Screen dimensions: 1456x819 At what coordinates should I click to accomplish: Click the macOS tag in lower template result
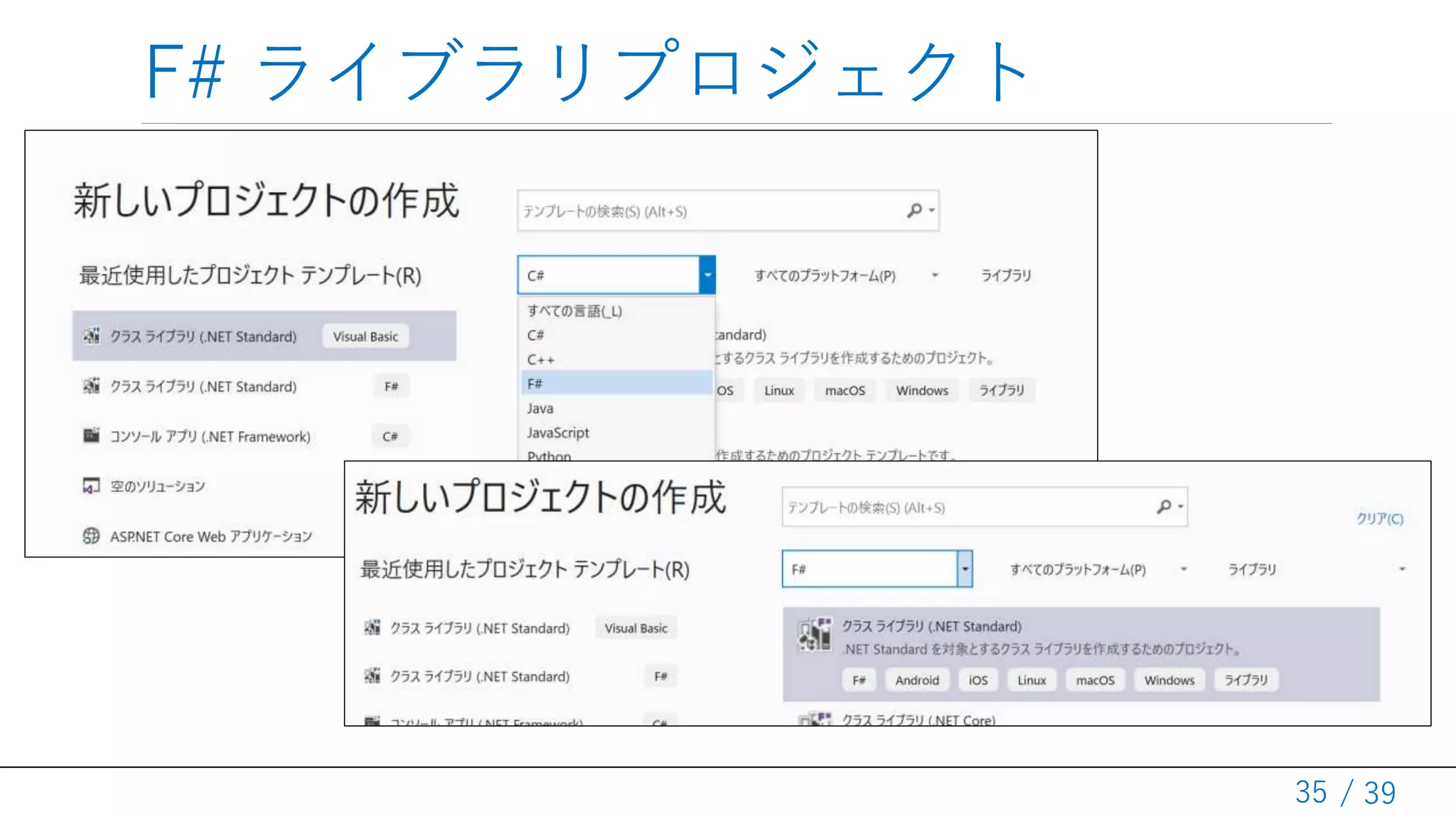(x=1095, y=680)
